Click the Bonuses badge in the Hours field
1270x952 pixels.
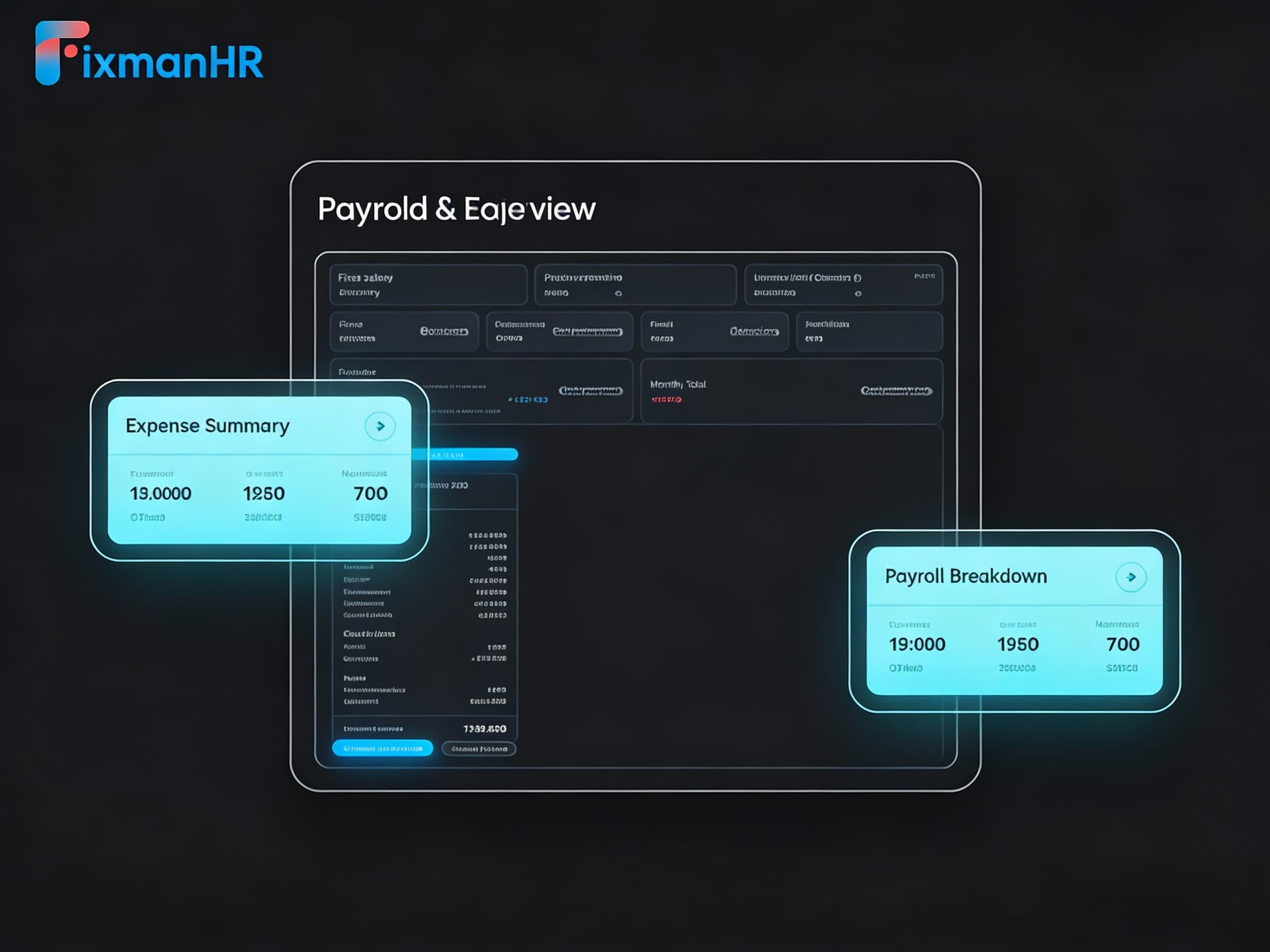(x=445, y=331)
